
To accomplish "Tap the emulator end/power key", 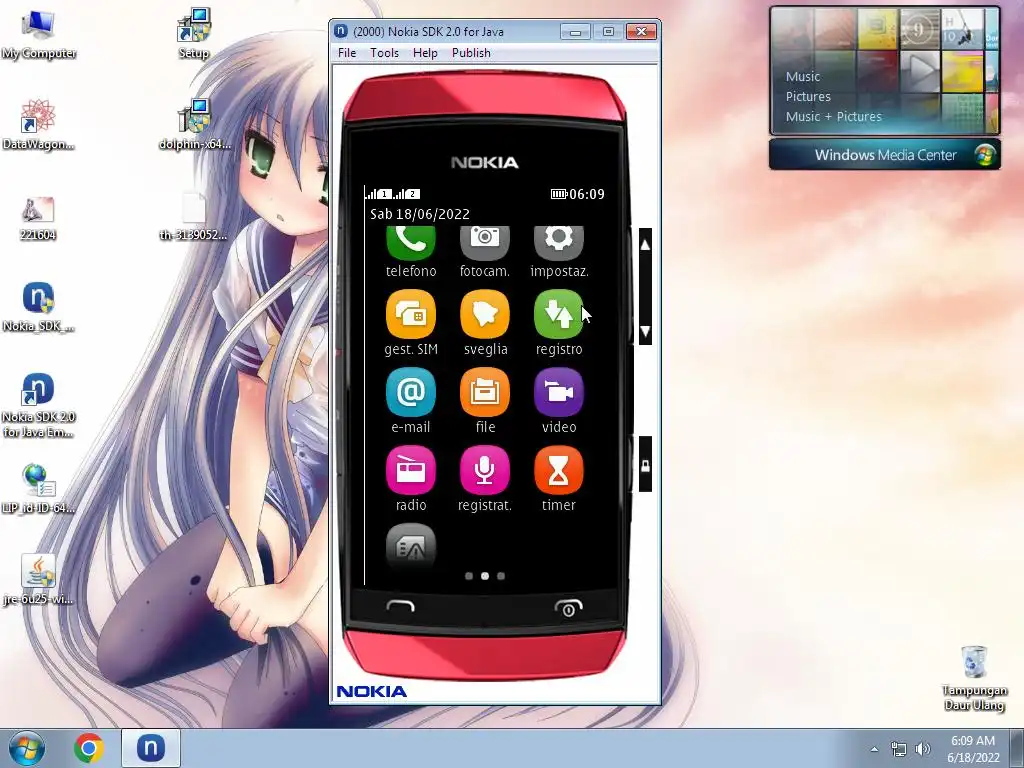I will pos(568,608).
